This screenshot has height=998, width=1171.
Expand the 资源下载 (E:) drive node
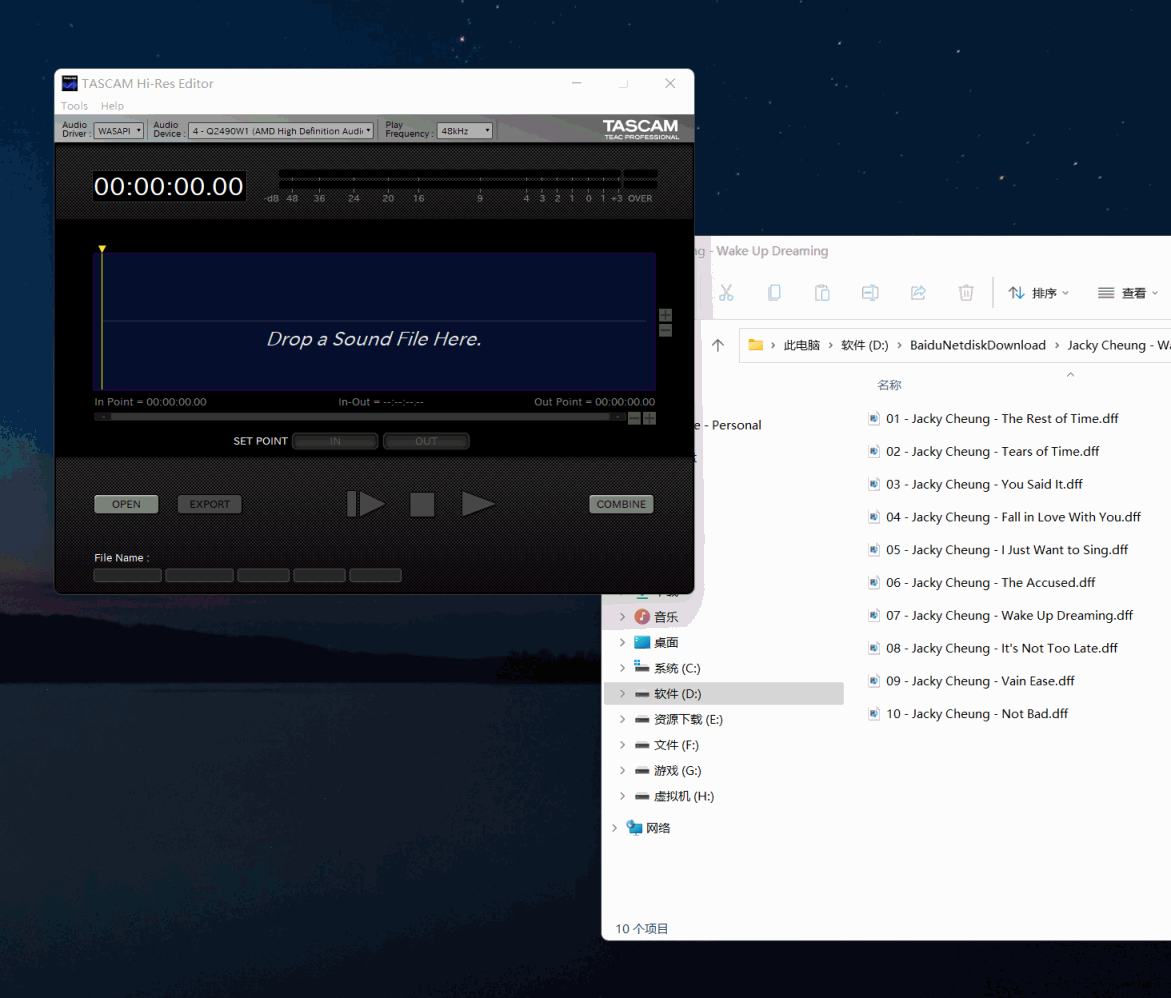(x=622, y=719)
